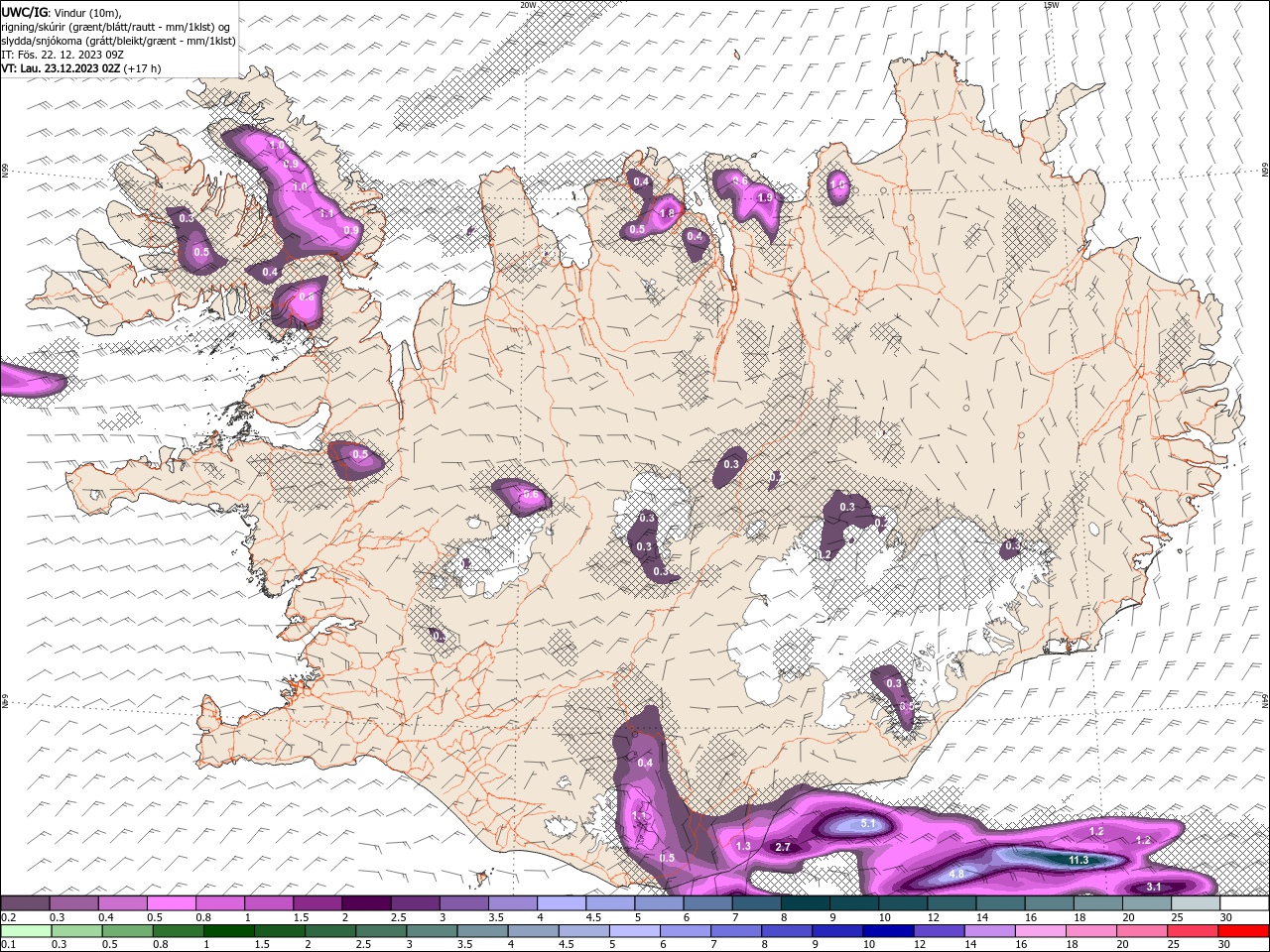The width and height of the screenshot is (1270, 952).
Task: Click the dark teal 8–9 swatch in upper legend
Action: pos(806,902)
